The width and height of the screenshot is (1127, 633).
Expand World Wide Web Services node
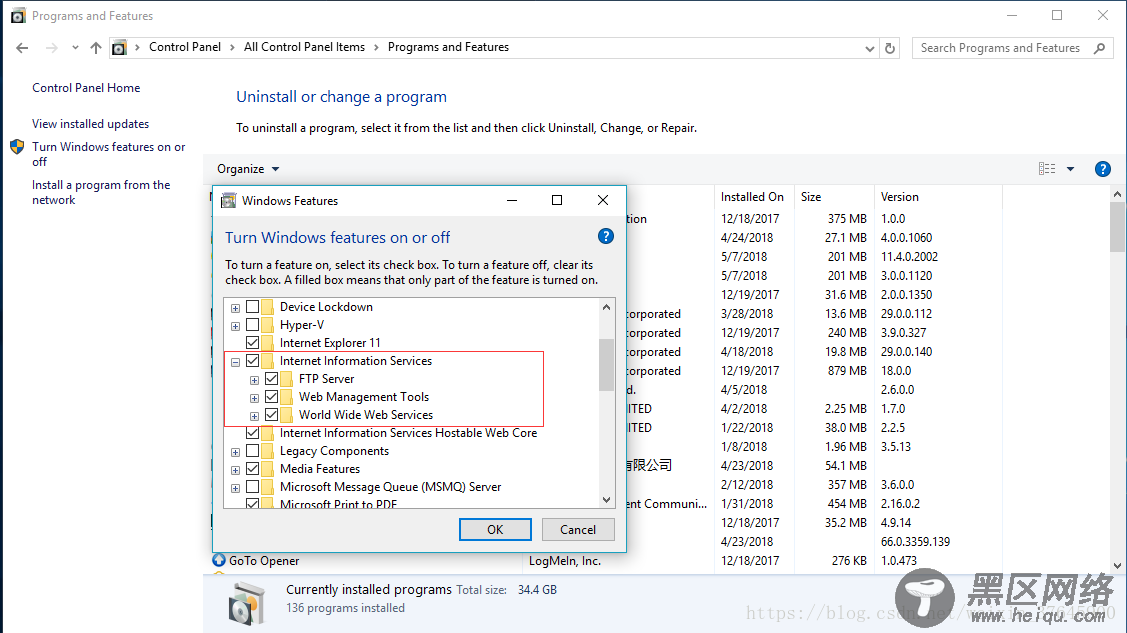tap(254, 415)
